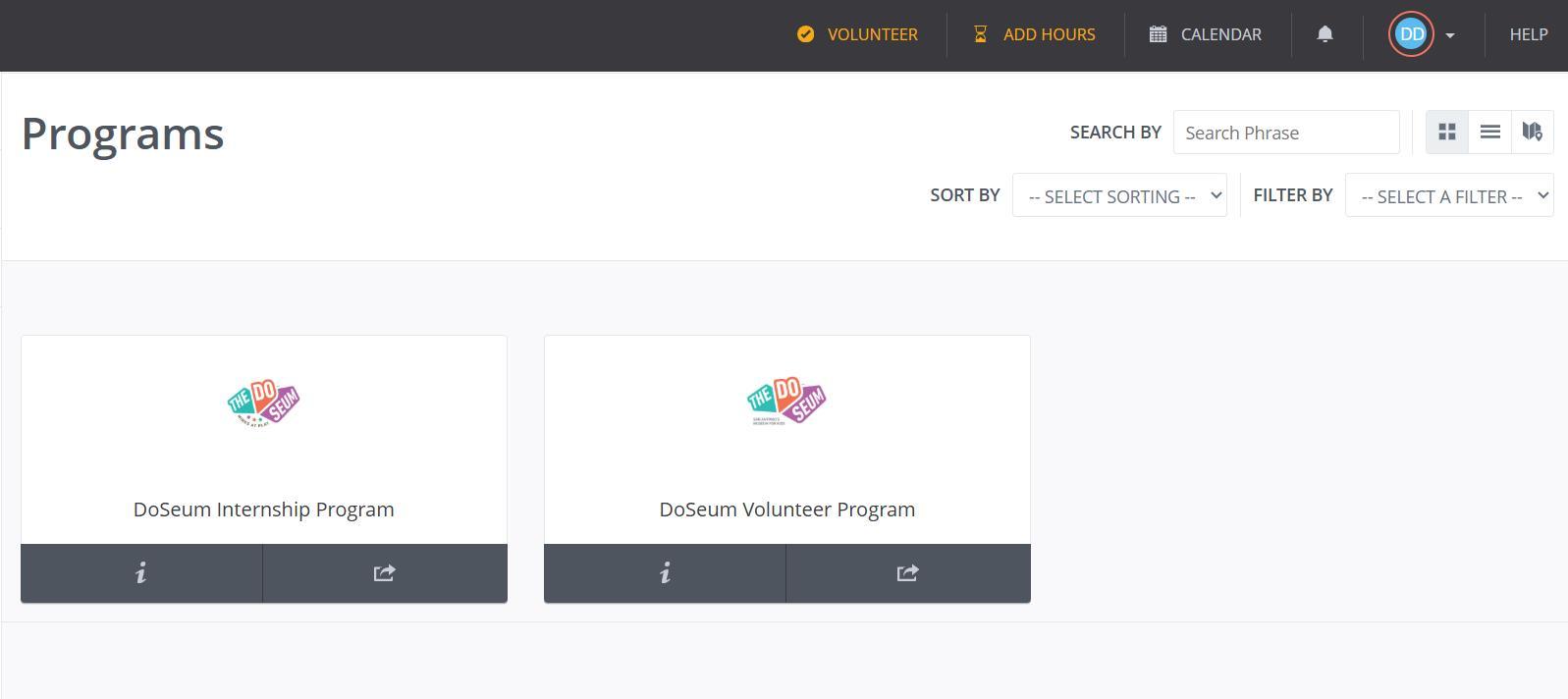Switch to map view layout
This screenshot has width=1568, height=699.
tap(1532, 132)
